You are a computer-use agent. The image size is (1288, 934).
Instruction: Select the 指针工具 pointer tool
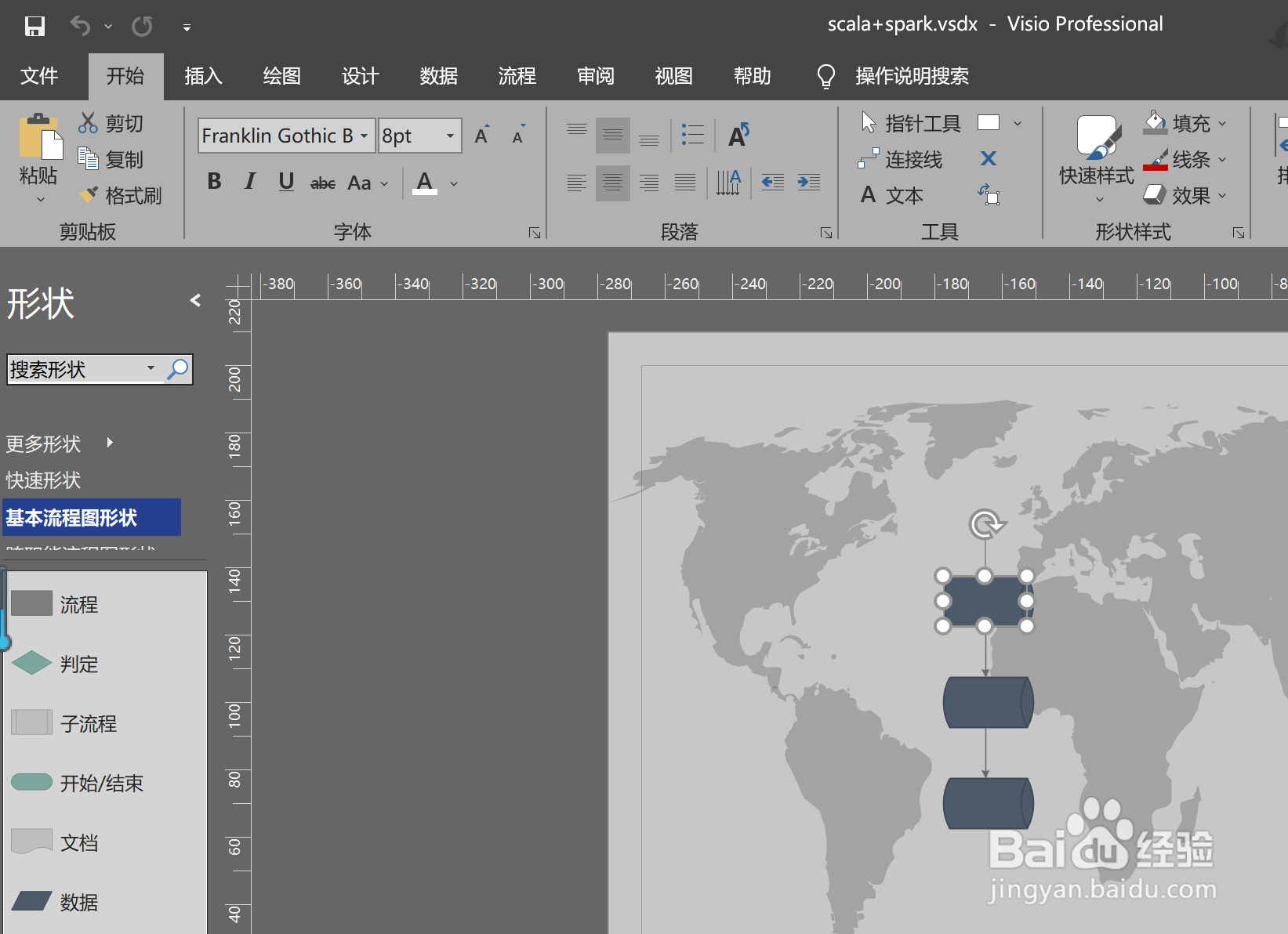[910, 123]
